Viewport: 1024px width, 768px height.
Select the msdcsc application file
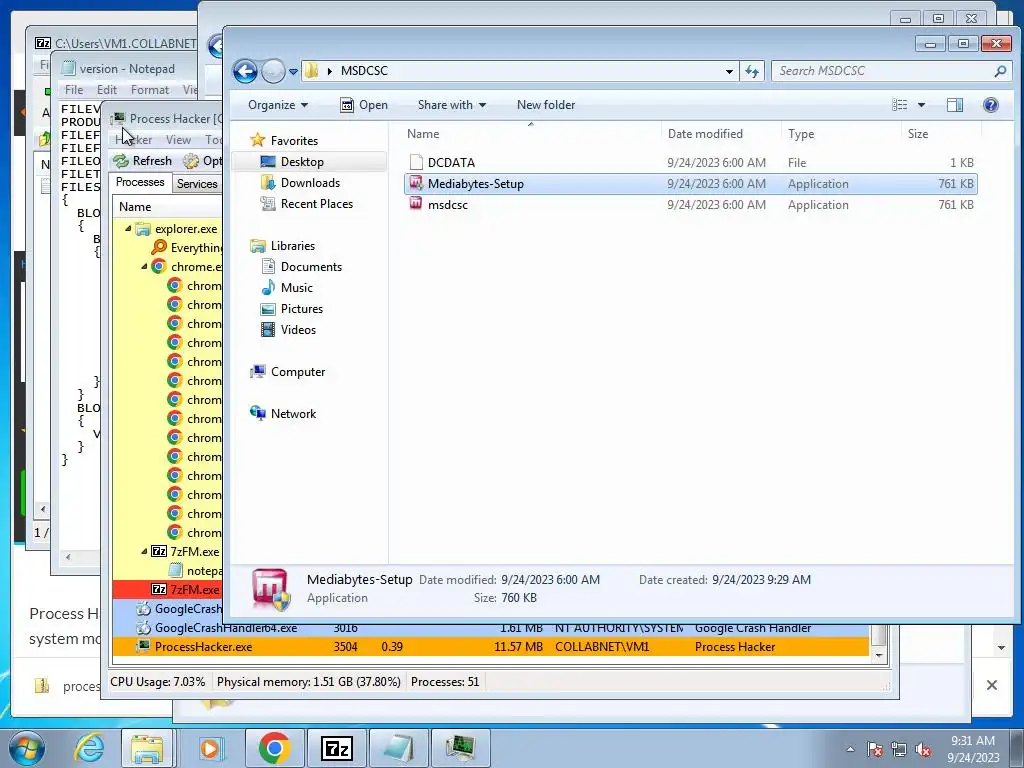coord(690,204)
